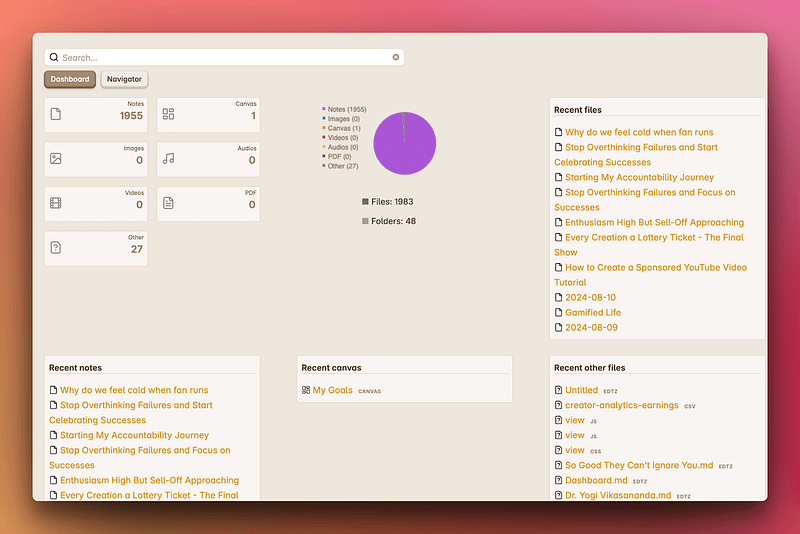Click the Notes document icon in stats card
This screenshot has width=800, height=534.
[56, 114]
